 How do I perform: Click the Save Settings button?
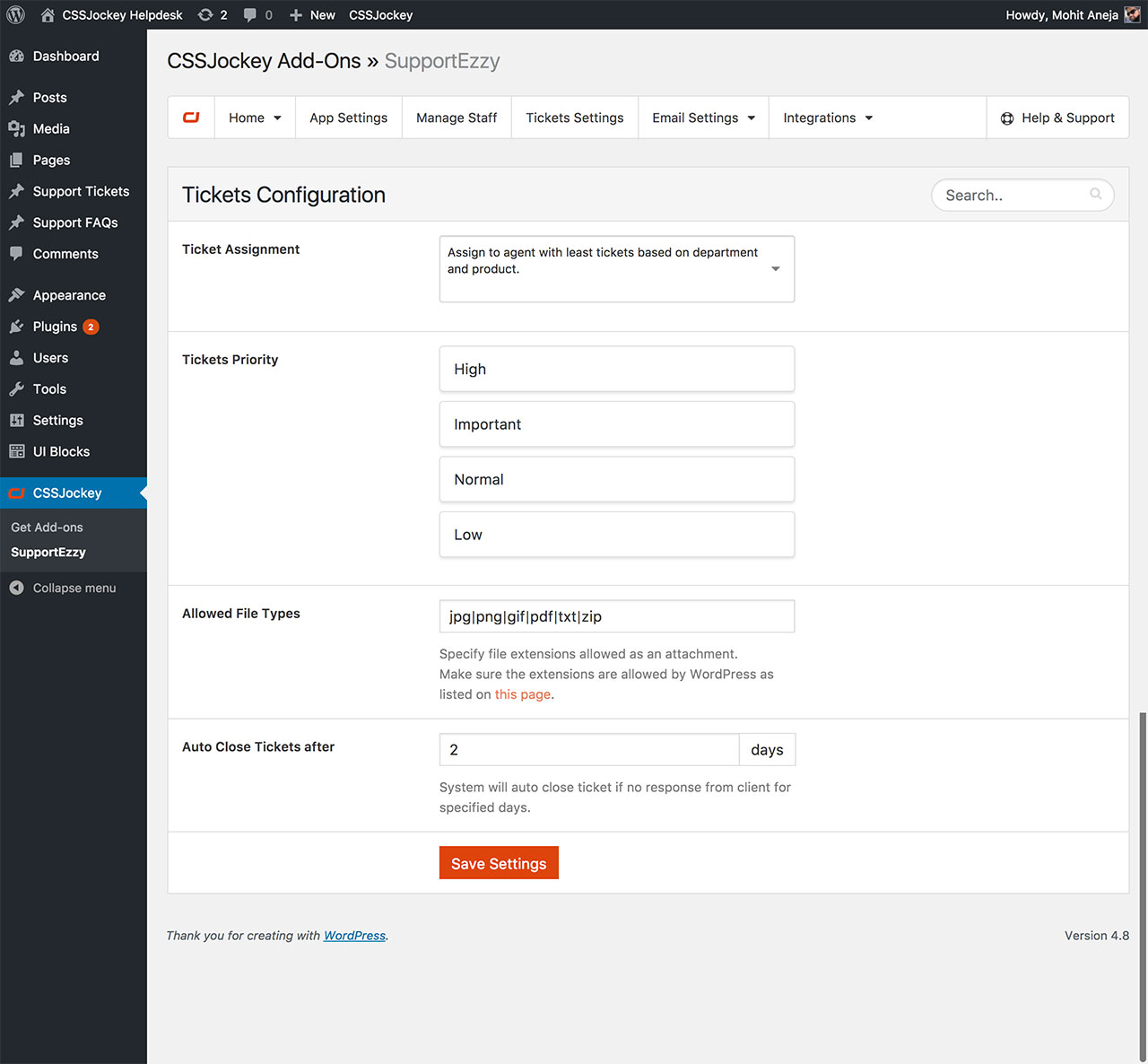point(499,863)
